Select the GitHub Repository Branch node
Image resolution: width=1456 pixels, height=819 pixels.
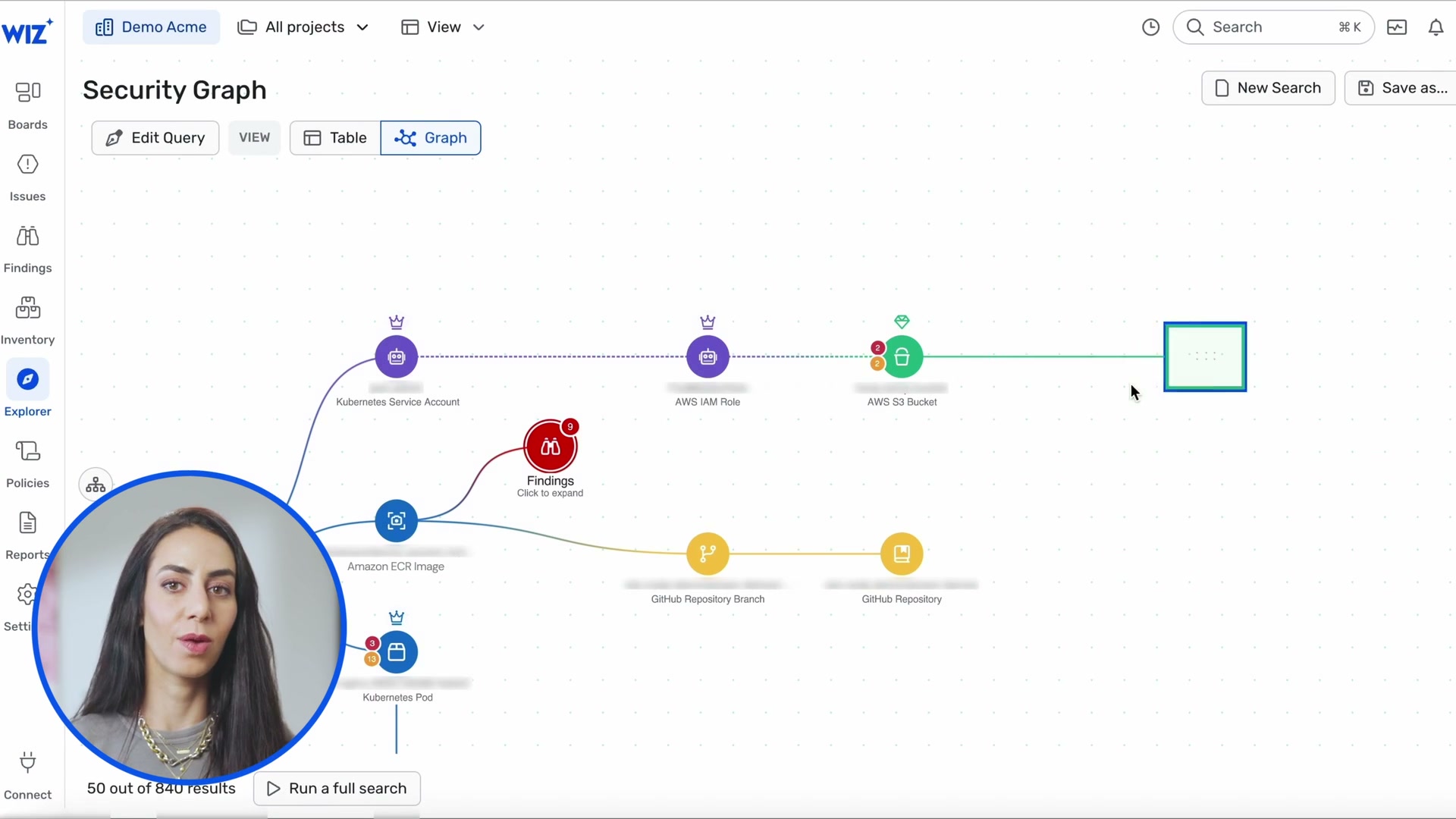(x=708, y=554)
